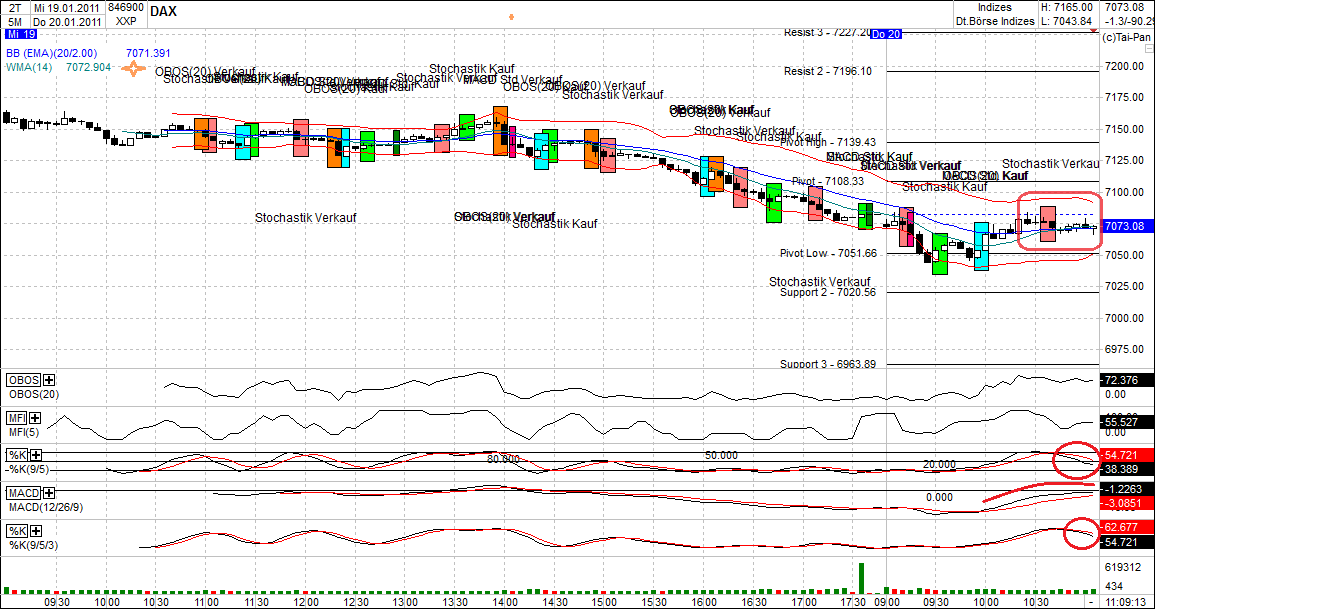Click the Do 20 day marker
The height and width of the screenshot is (609, 1323).
886,34
